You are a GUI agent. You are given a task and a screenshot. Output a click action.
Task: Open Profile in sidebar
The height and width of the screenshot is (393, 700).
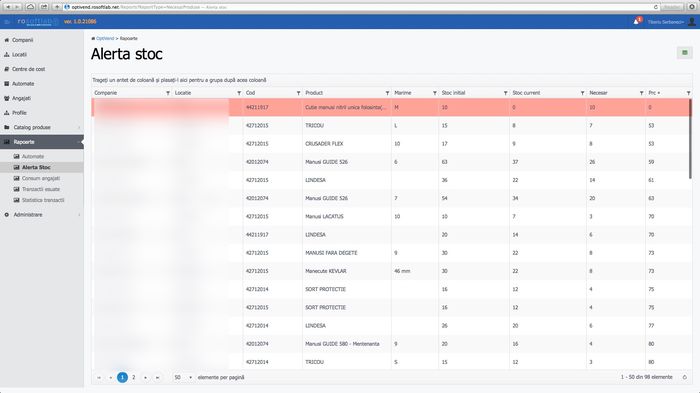[x=42, y=113]
